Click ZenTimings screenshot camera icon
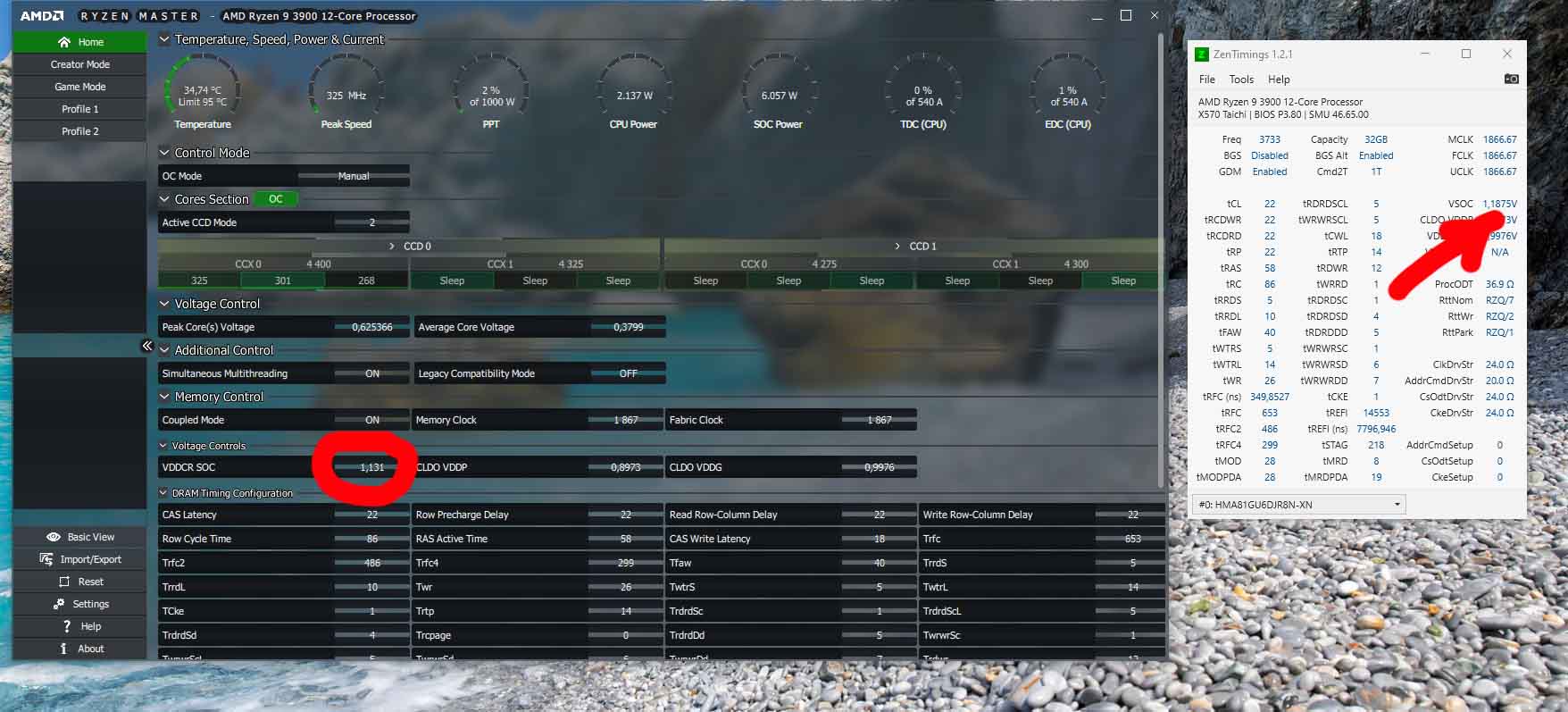Screen dimensions: 1568x712 pos(1511,79)
